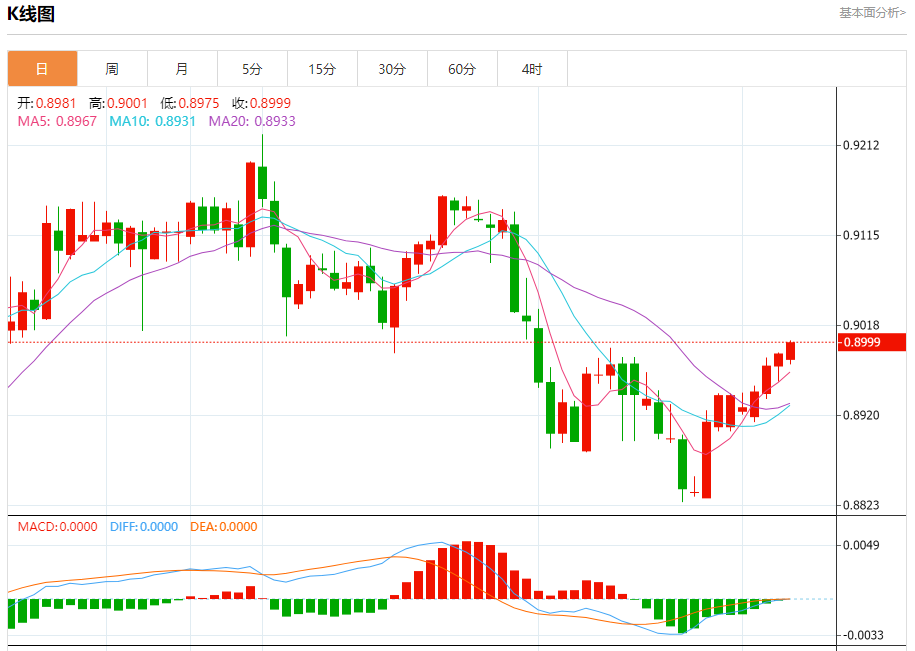The image size is (915, 651).
Task: Switch to the 月 monthly tab
Action: coord(182,69)
